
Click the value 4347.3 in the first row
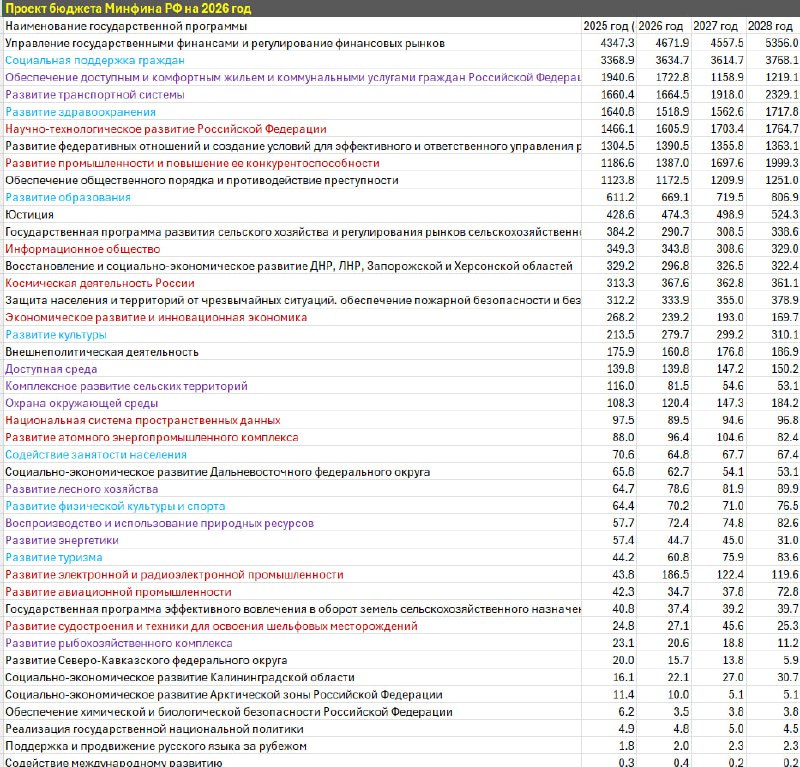[x=616, y=44]
